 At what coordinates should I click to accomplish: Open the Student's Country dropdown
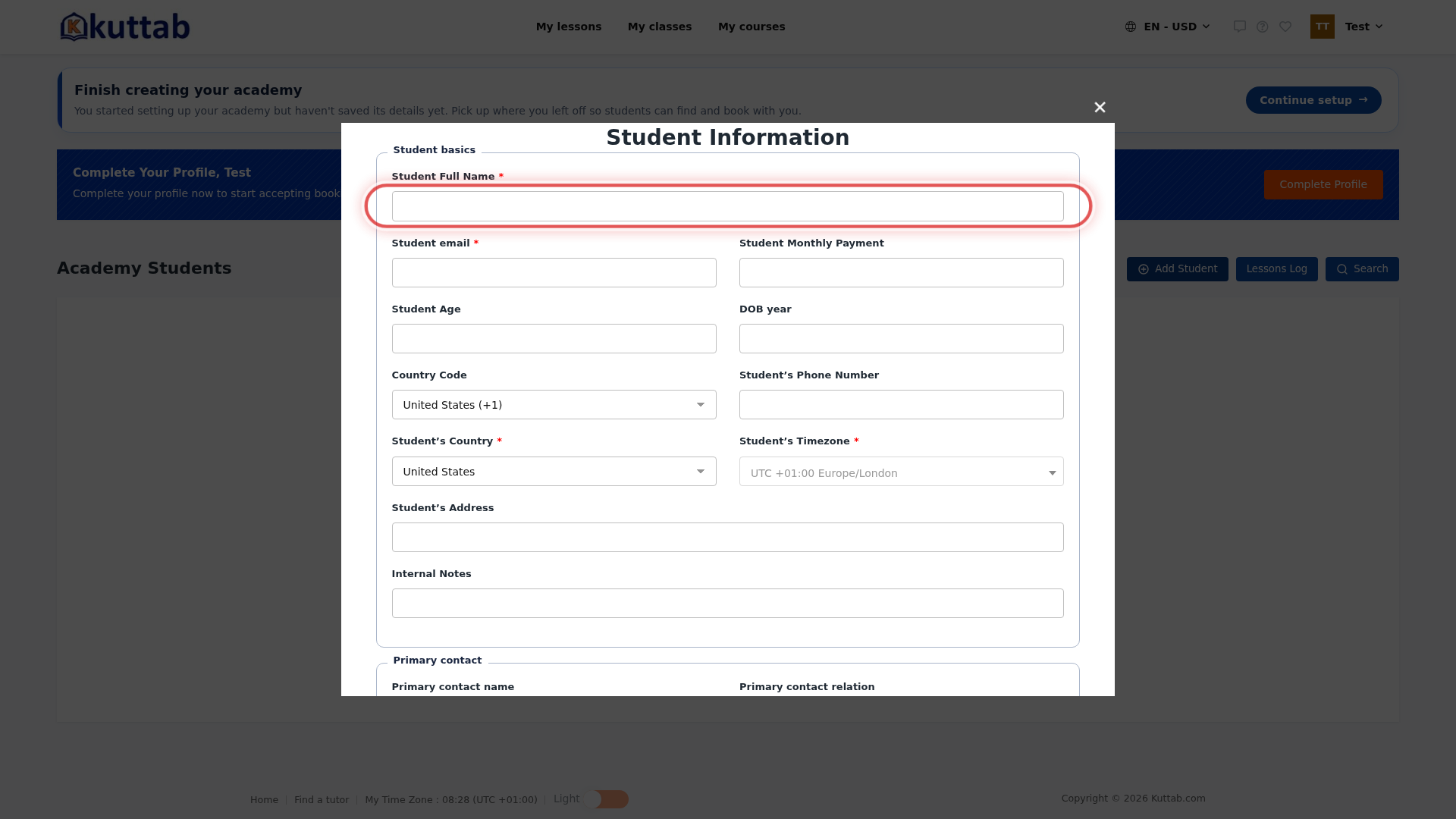click(554, 472)
